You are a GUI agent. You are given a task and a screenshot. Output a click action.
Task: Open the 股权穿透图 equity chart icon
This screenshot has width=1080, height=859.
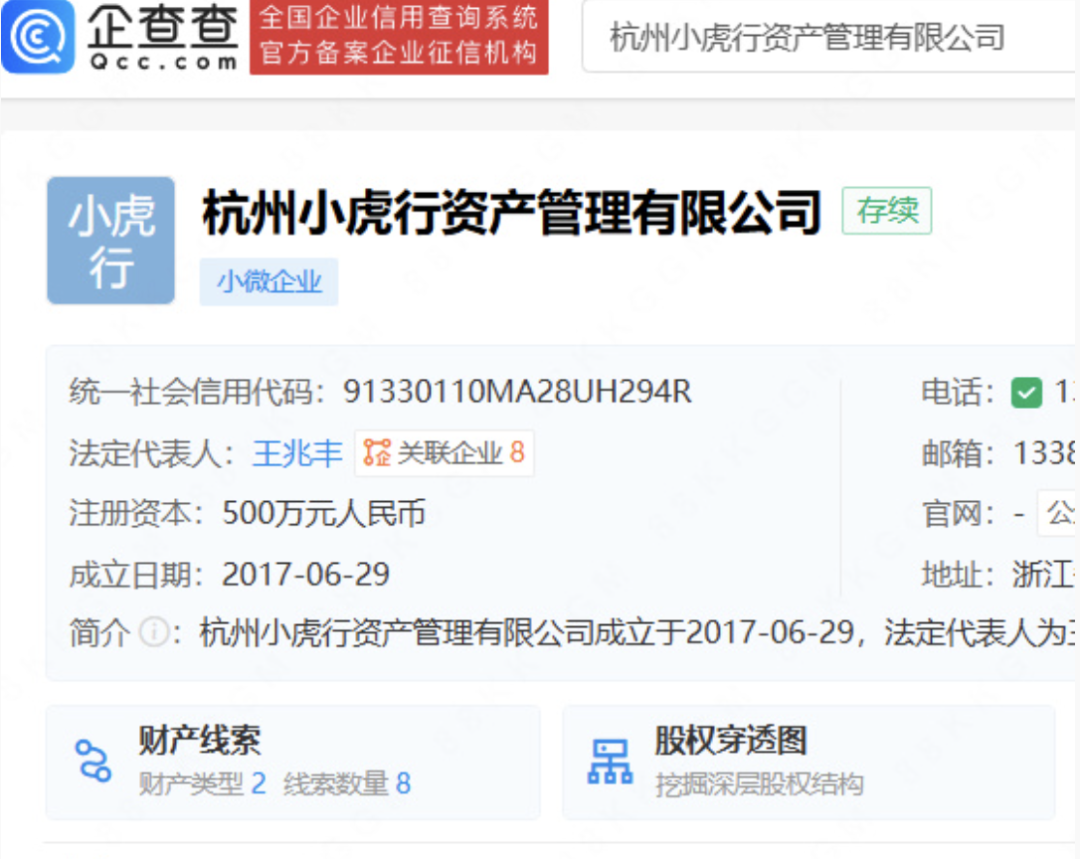coord(611,762)
